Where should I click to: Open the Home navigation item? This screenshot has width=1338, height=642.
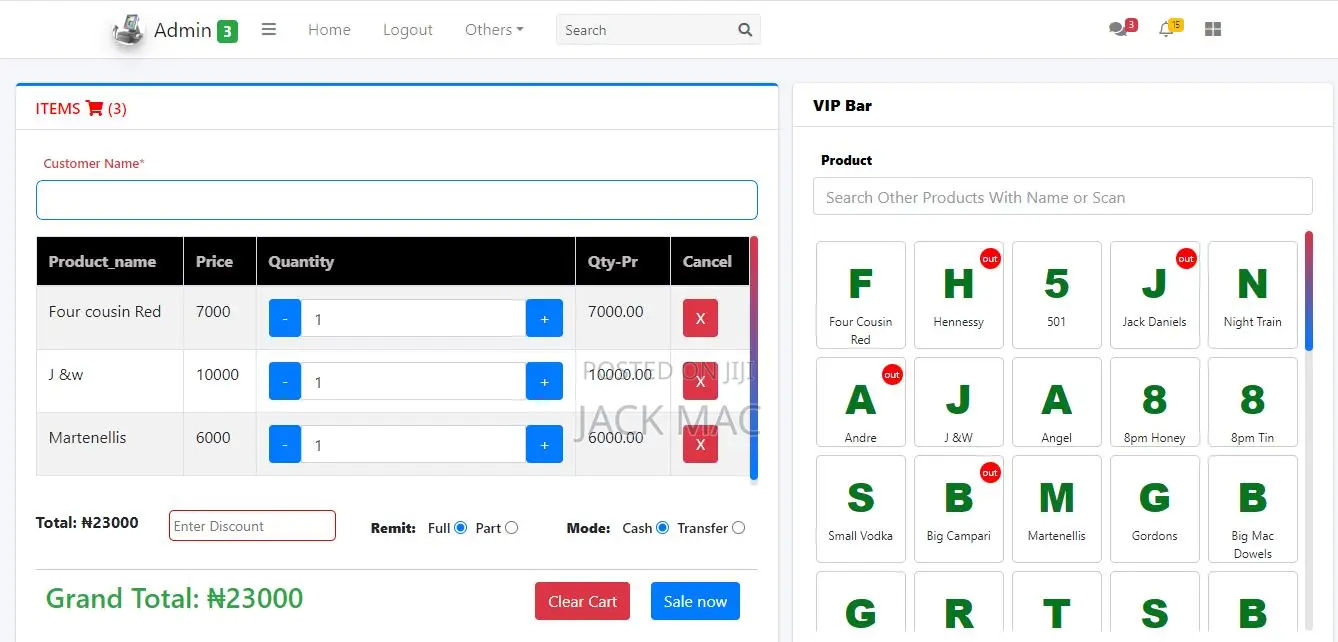pos(329,29)
